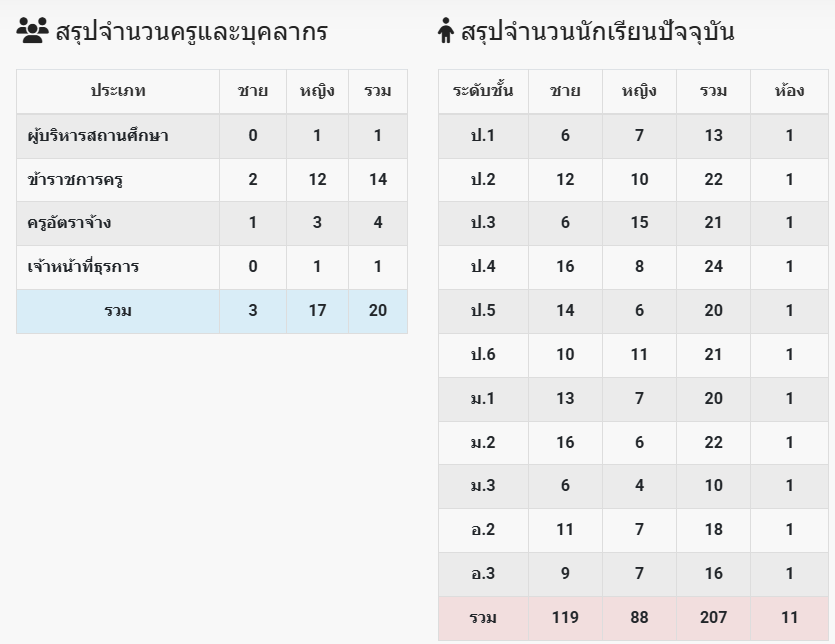Select the ผู้บริหารสถานศึกษา row label
This screenshot has height=644, width=835.
click(98, 136)
